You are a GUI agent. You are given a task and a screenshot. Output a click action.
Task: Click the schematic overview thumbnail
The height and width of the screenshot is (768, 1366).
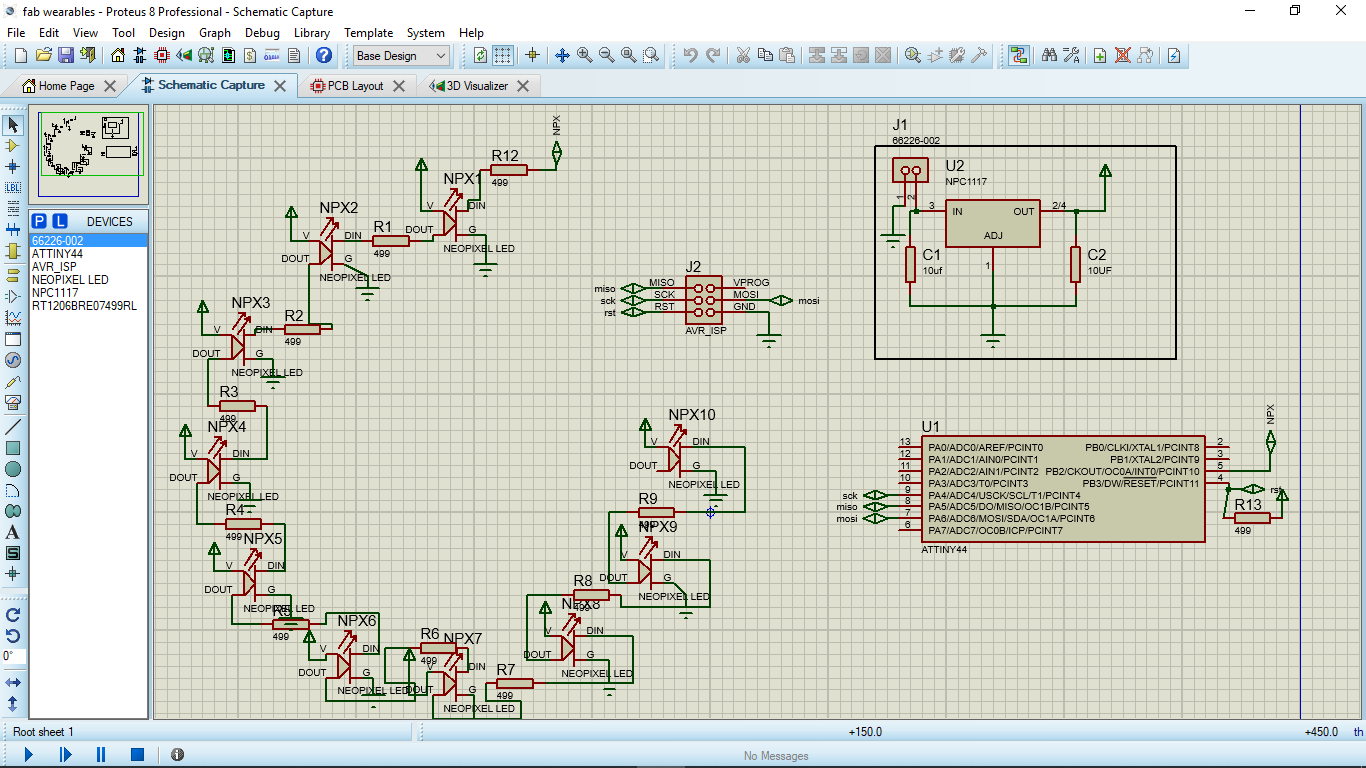(x=89, y=153)
